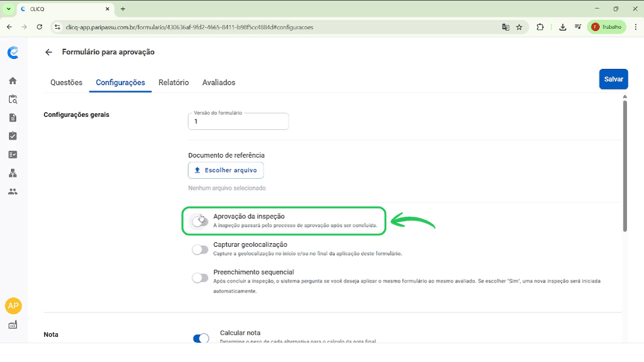Click the translate page icon
644x362 pixels.
pos(506,27)
